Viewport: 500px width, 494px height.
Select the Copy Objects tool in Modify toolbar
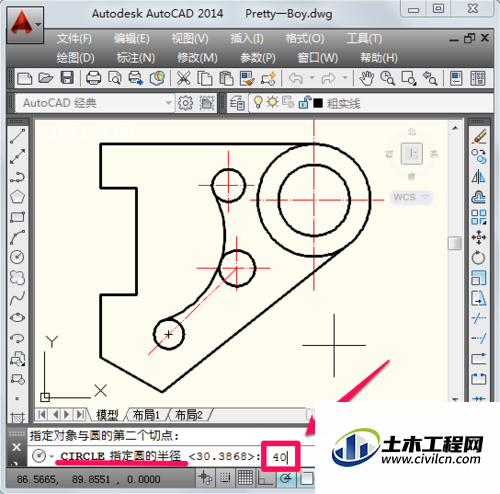coord(479,156)
